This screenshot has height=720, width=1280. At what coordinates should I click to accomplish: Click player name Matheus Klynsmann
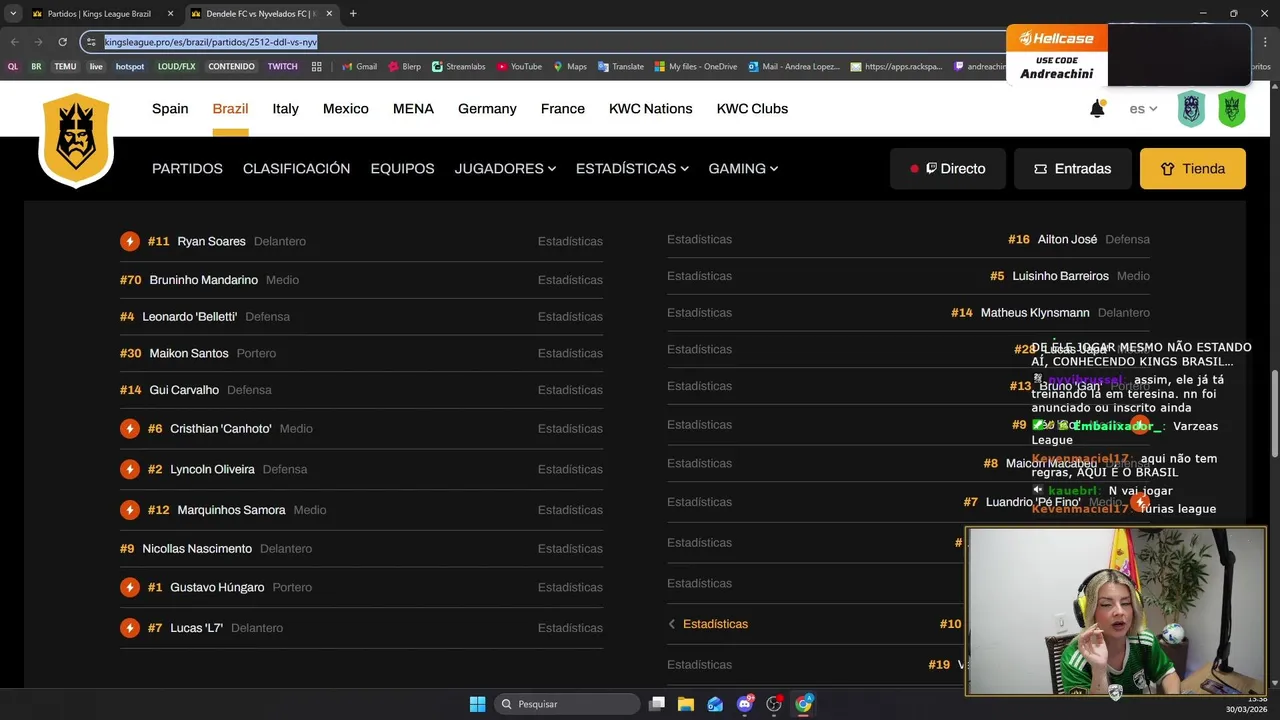tap(1034, 313)
